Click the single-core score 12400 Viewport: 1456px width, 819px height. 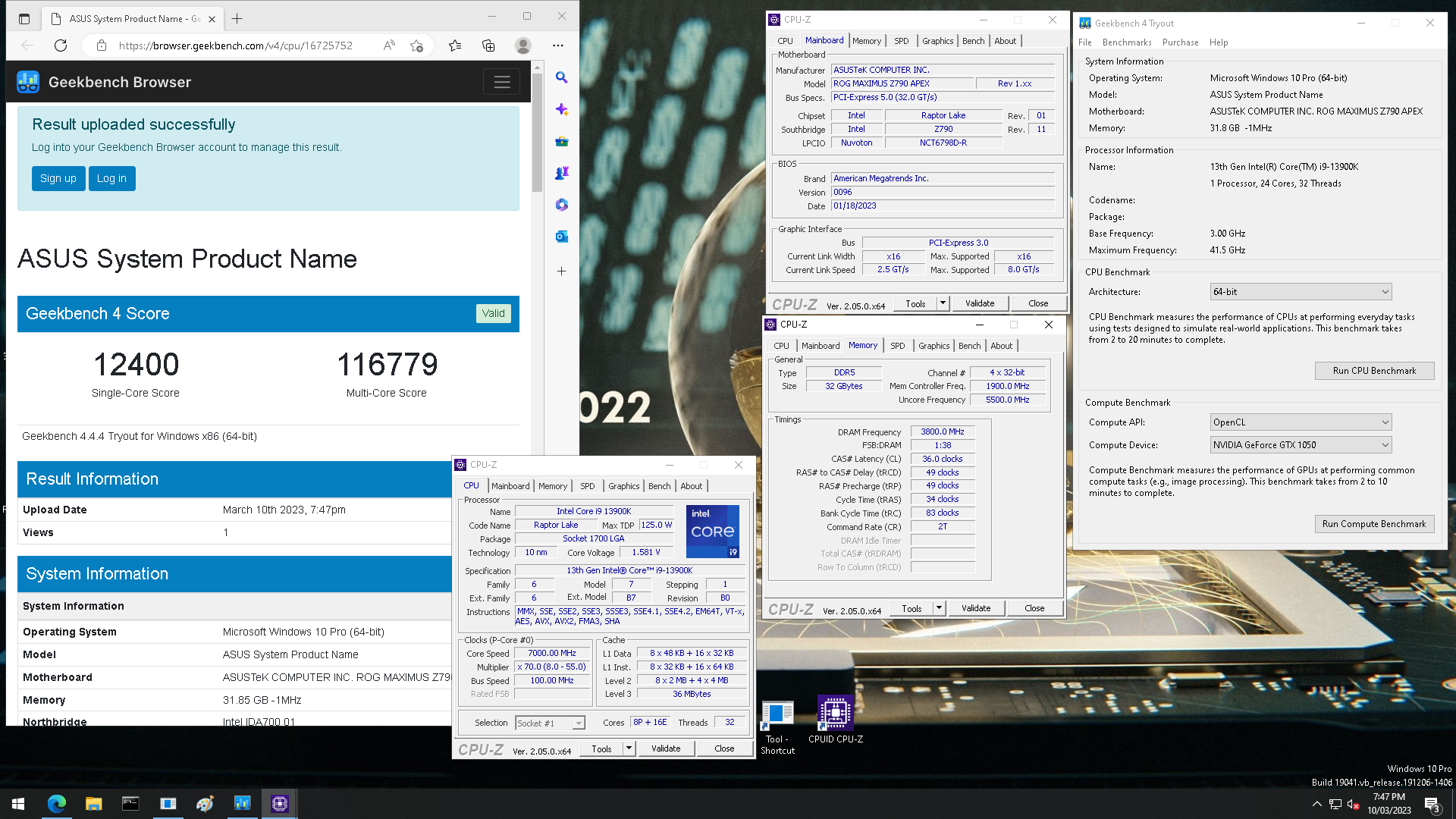click(x=136, y=365)
